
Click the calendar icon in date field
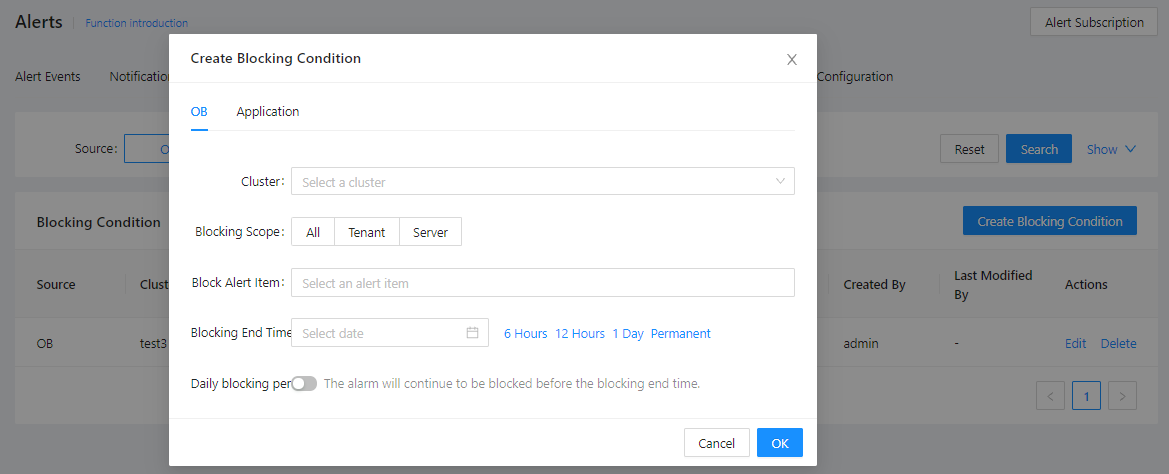[x=472, y=333]
